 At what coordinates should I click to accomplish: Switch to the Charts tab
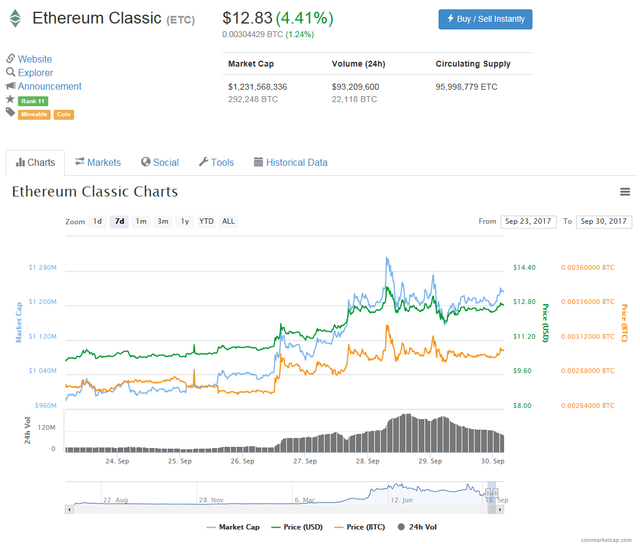pyautogui.click(x=35, y=162)
